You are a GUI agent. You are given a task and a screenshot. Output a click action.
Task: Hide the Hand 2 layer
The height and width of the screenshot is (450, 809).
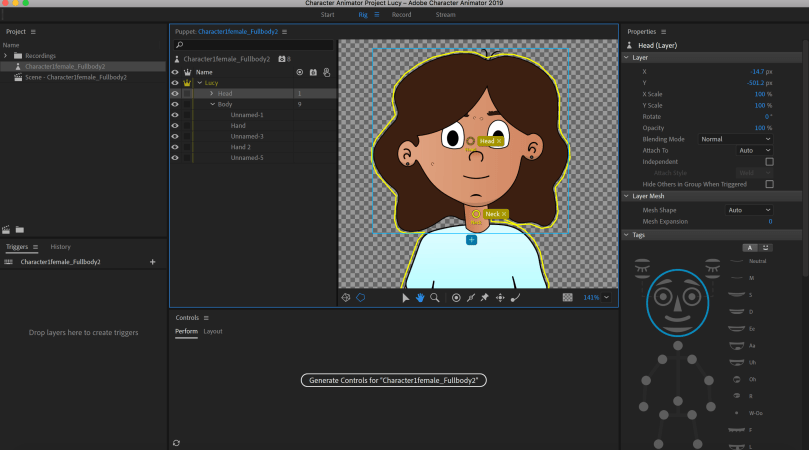point(175,147)
